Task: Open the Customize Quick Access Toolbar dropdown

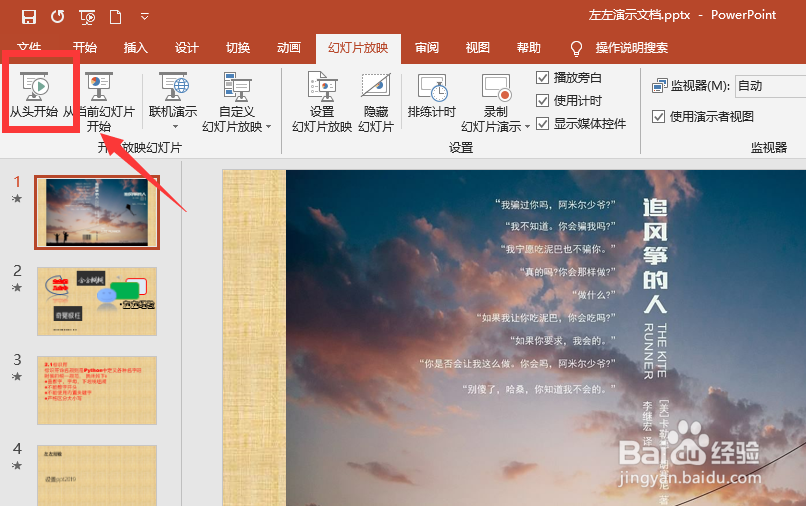Action: point(145,17)
